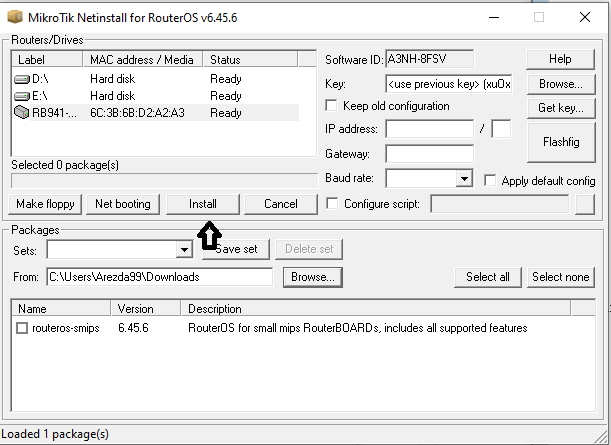Select the E:\ hard disk drive icon
611x445 pixels.
(x=21, y=96)
